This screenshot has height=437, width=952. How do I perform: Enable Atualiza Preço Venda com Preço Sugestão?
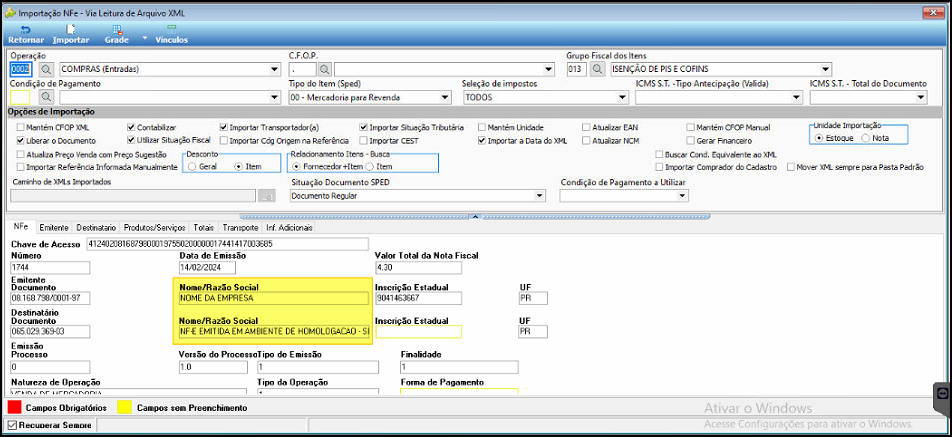(21, 154)
